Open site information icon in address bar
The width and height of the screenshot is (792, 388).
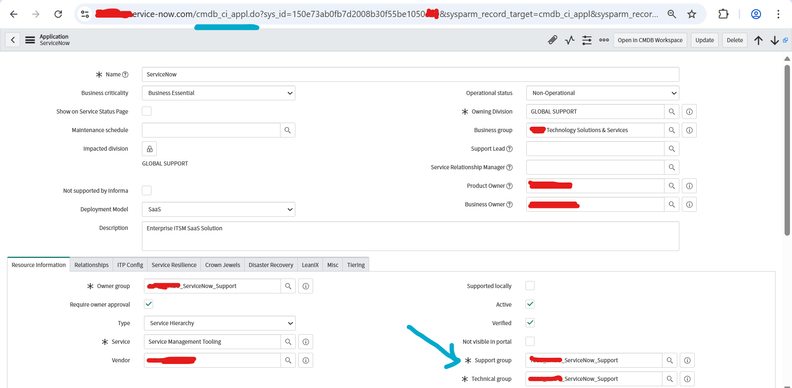tap(85, 14)
